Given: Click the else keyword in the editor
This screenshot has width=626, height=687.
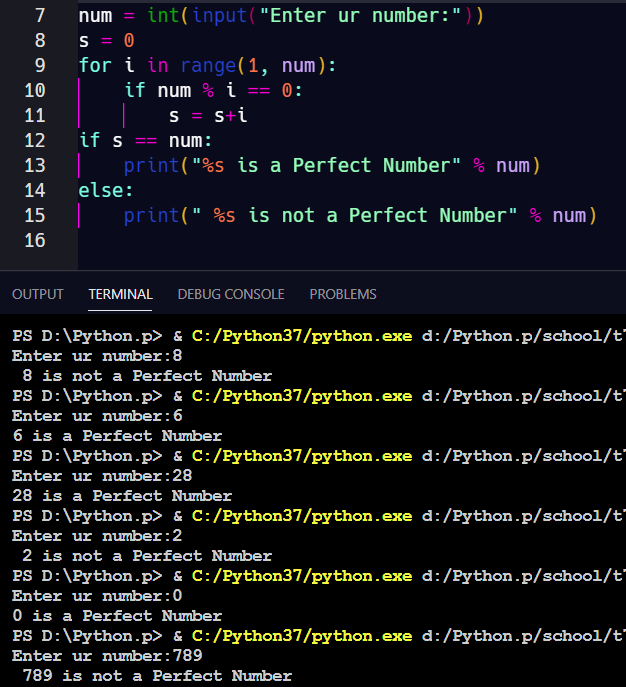Looking at the screenshot, I should 100,190.
